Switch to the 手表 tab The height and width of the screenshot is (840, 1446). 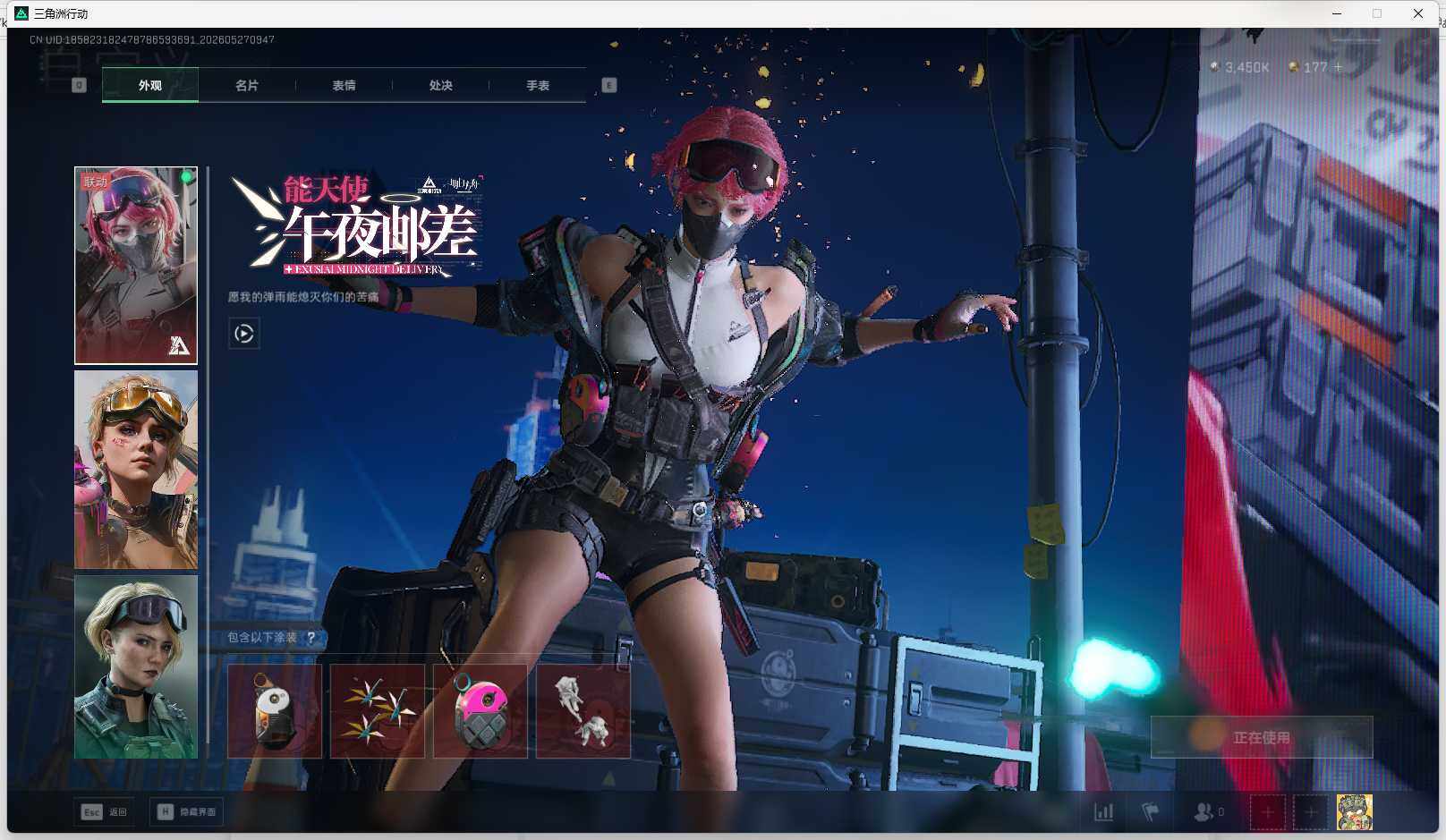[538, 85]
